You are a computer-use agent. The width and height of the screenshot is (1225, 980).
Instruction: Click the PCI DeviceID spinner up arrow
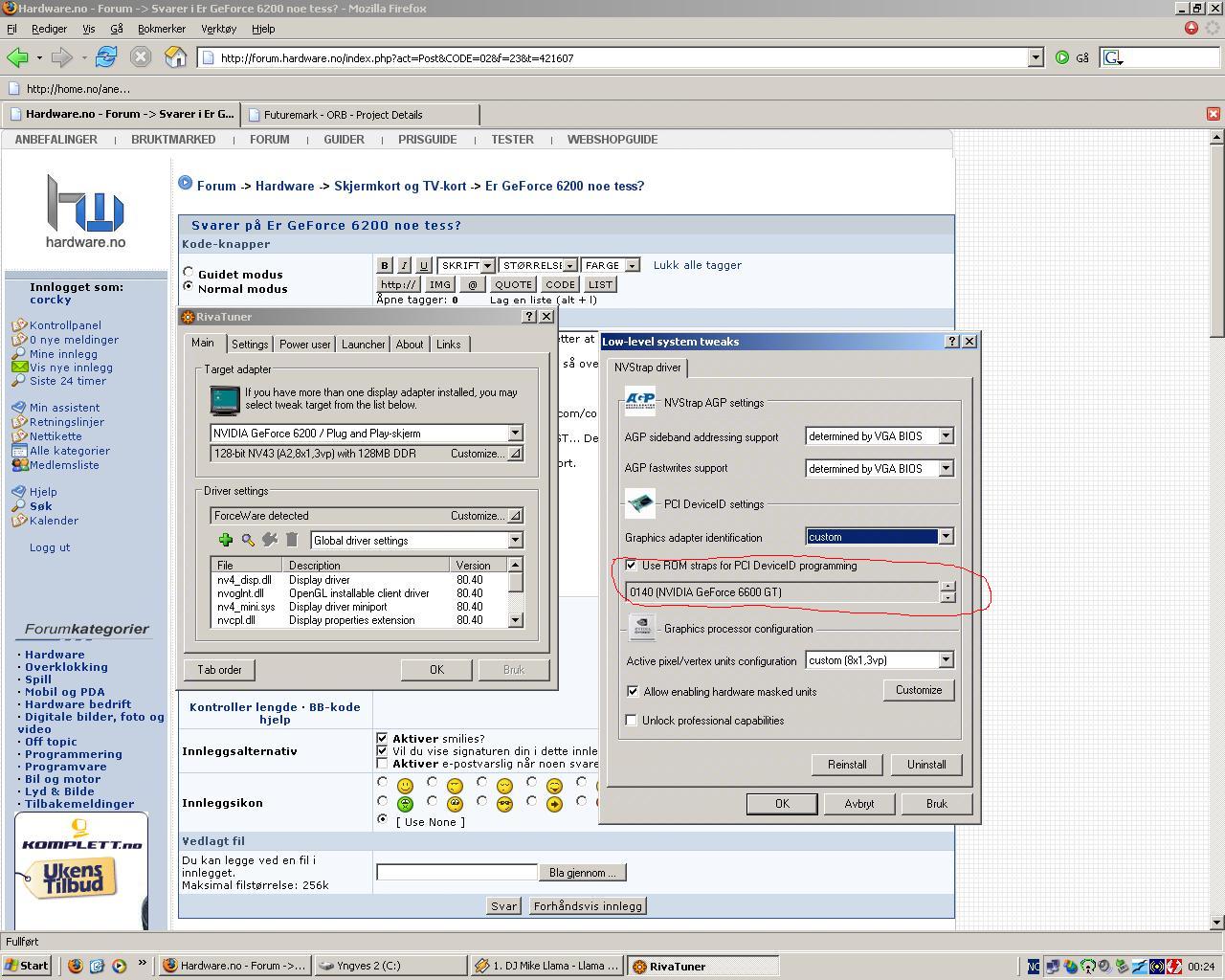coord(947,587)
